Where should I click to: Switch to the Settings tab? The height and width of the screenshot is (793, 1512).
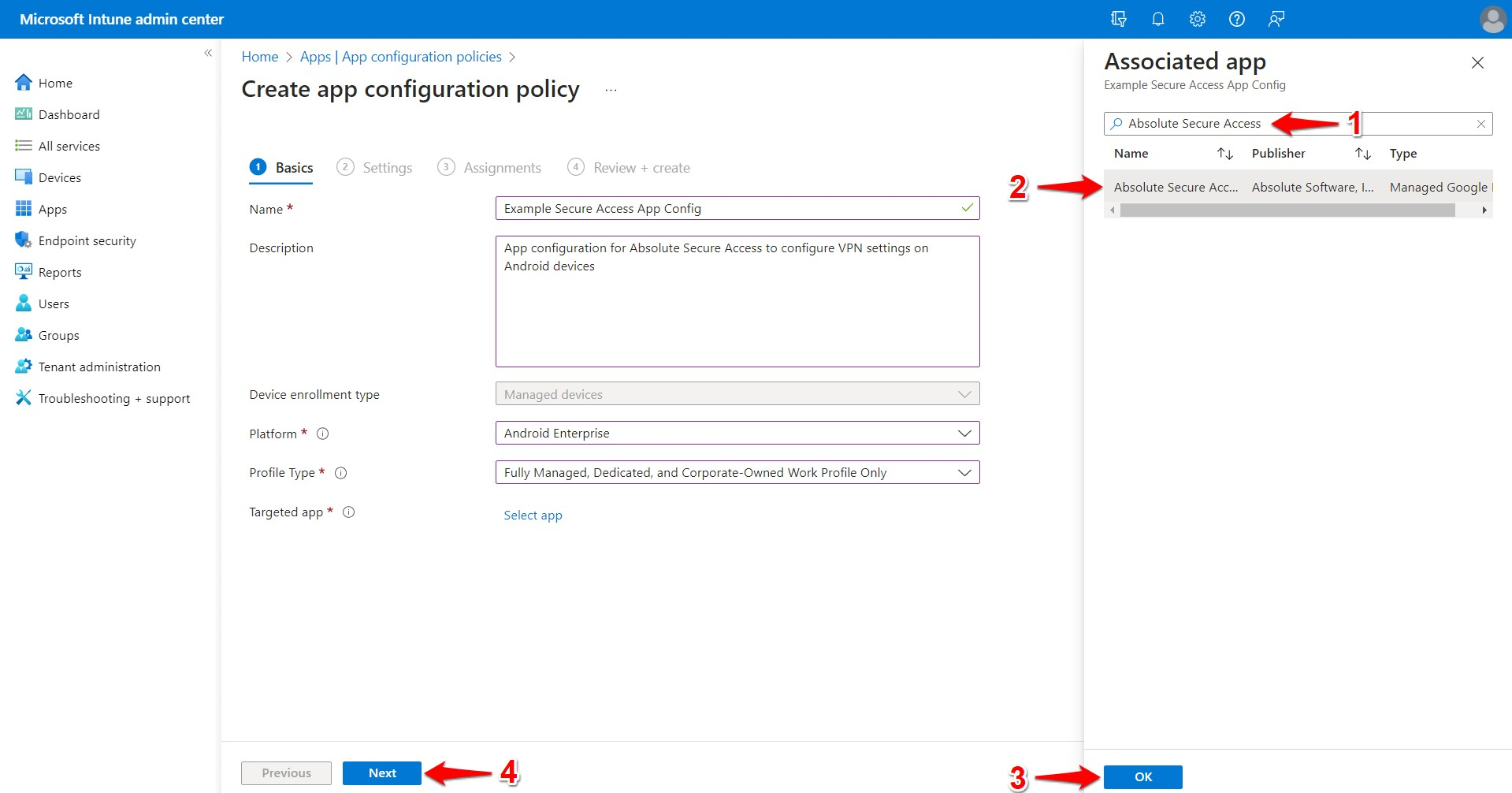tap(386, 167)
